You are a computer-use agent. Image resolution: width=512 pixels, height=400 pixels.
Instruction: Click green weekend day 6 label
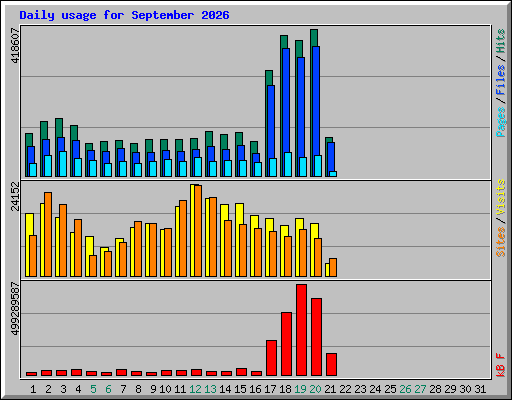(108, 389)
